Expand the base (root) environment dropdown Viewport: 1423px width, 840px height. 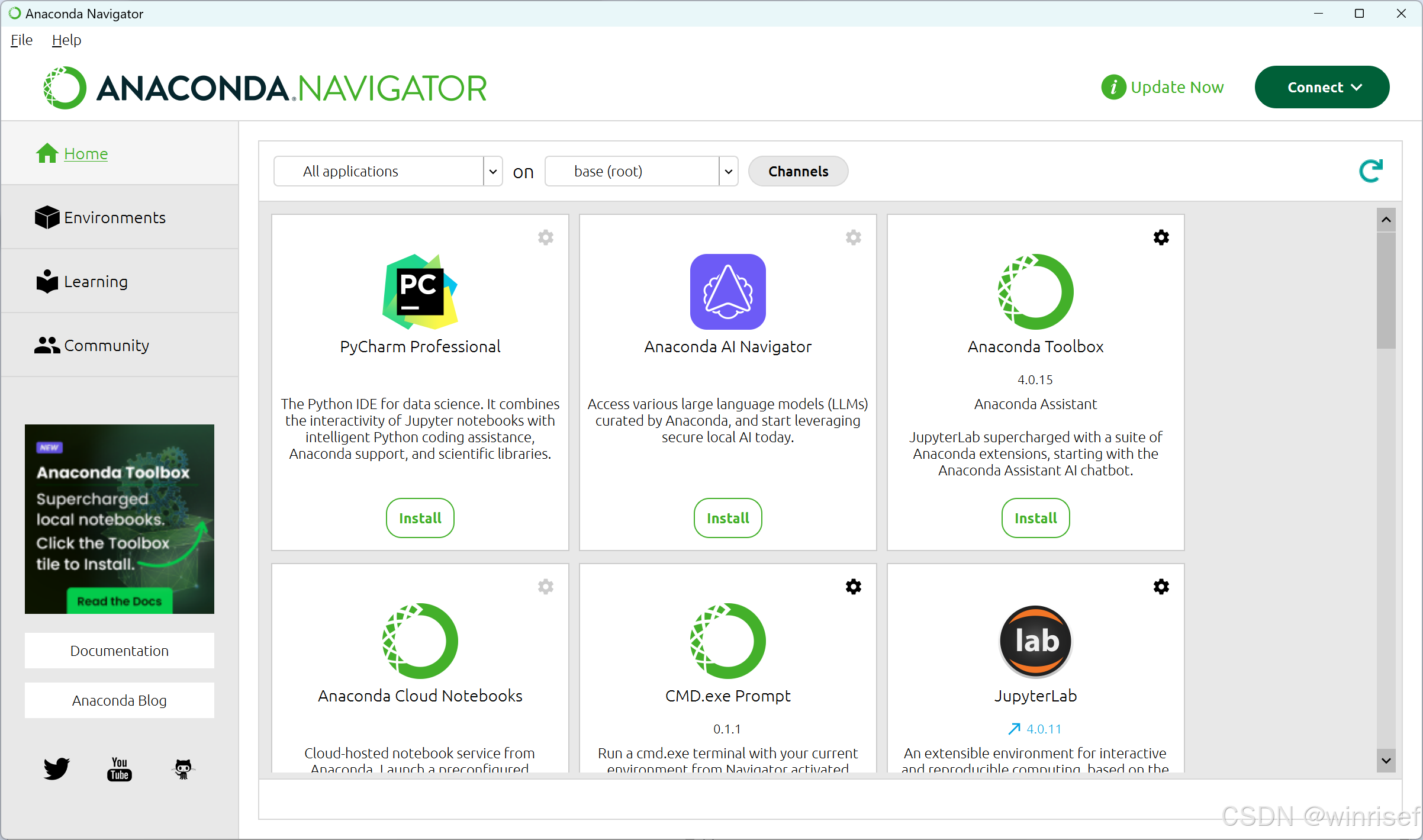click(x=728, y=172)
